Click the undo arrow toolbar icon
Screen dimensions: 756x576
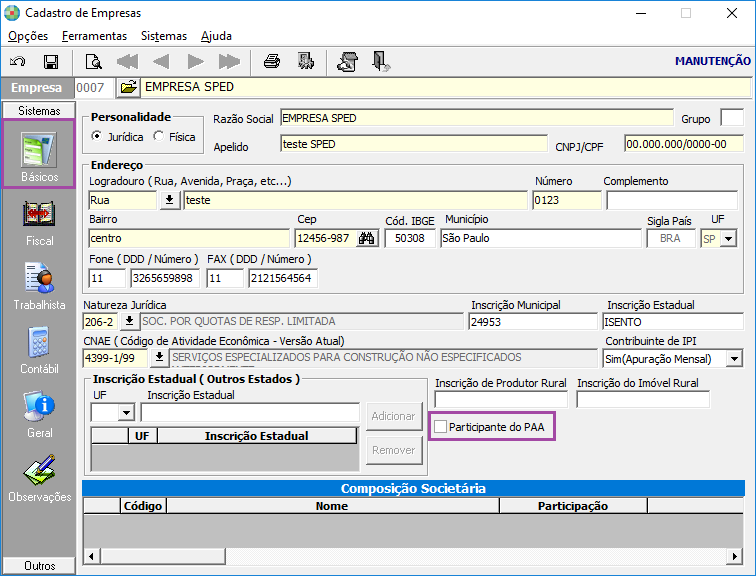(18, 62)
